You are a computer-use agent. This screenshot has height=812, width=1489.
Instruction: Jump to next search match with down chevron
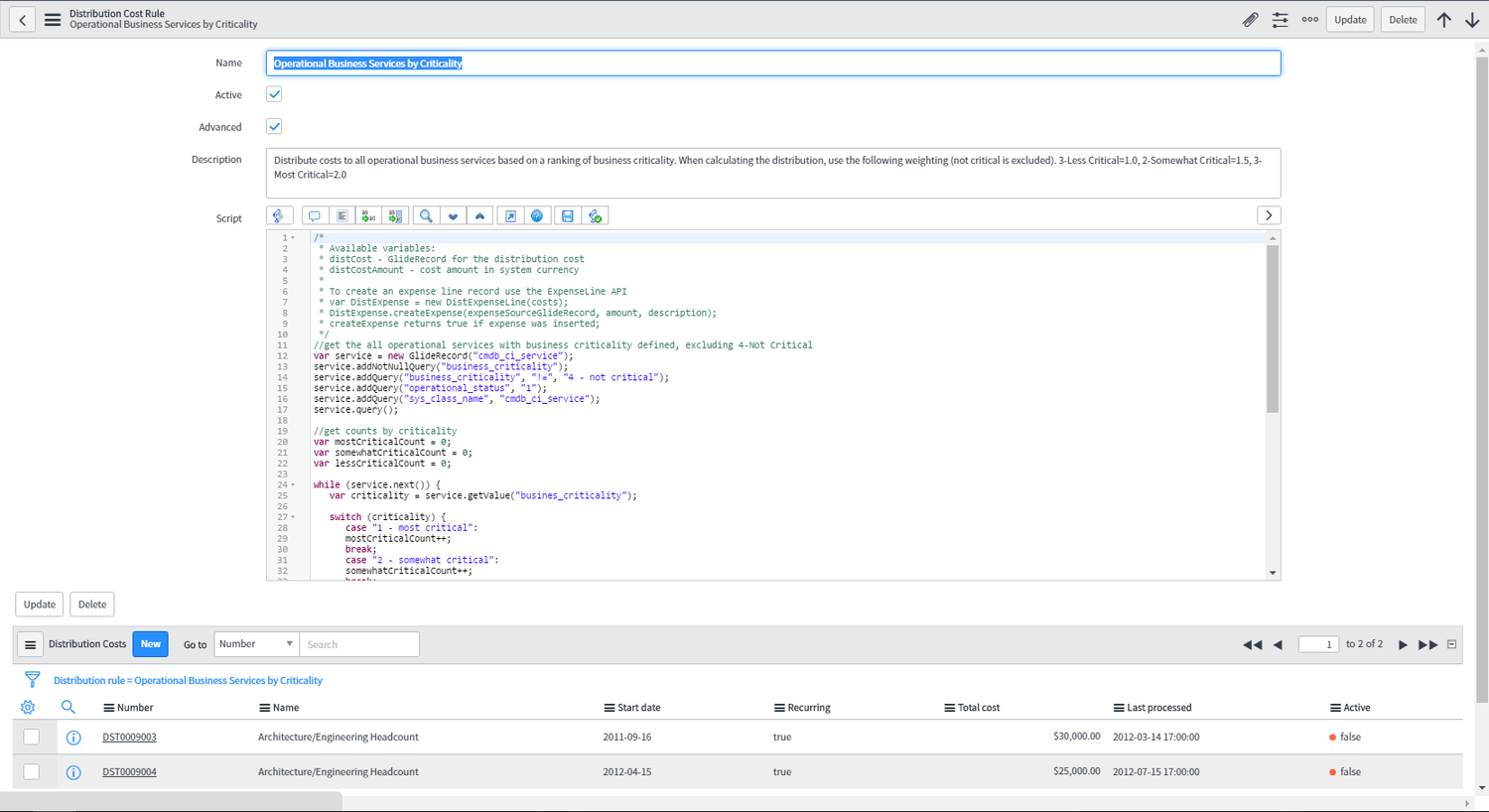[453, 215]
